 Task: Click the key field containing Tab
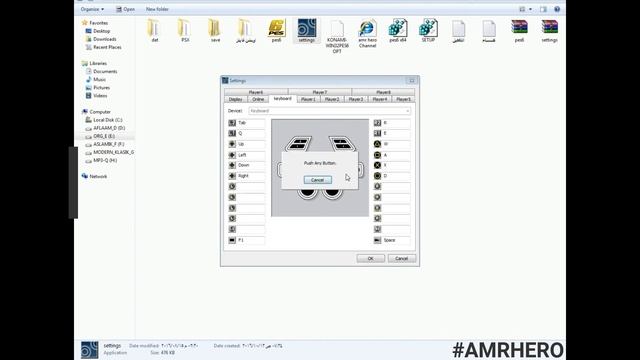[x=250, y=123]
